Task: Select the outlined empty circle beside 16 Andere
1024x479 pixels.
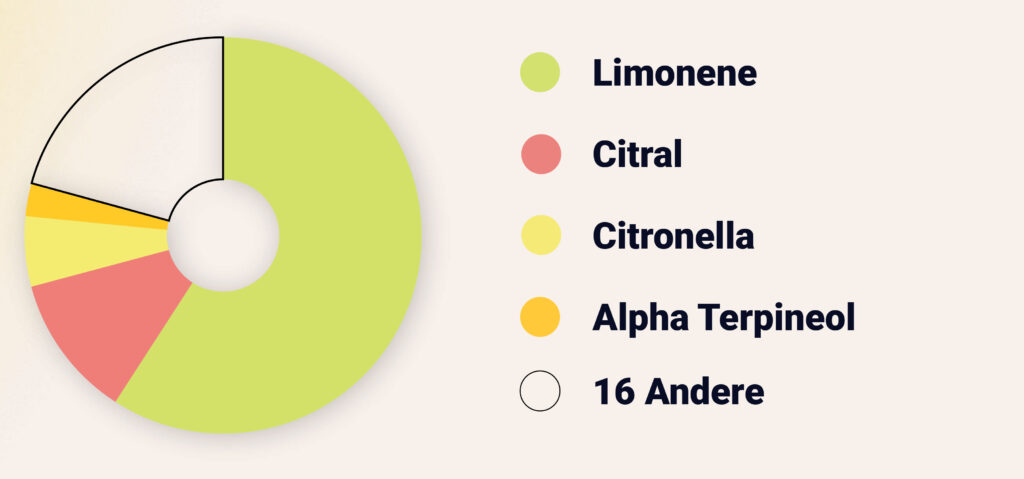Action: pos(540,391)
